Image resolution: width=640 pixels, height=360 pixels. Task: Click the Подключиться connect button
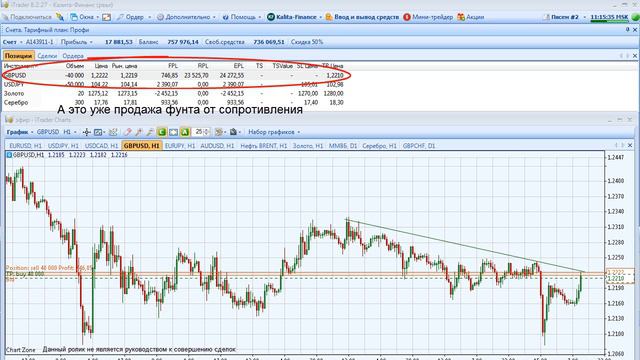pyautogui.click(x=27, y=17)
